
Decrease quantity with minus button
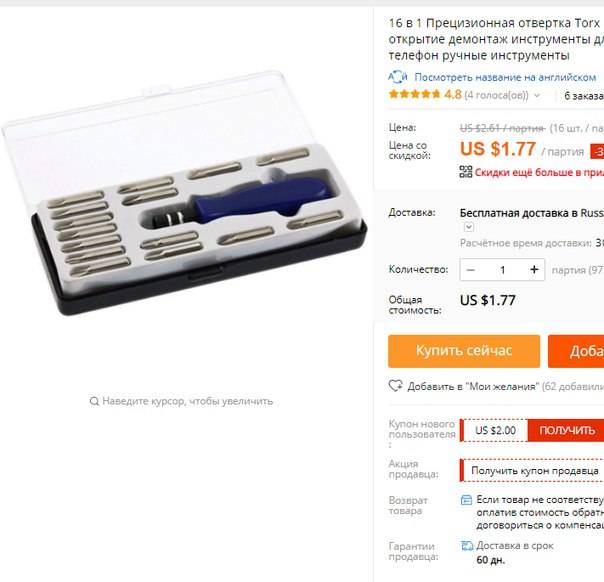pyautogui.click(x=470, y=270)
